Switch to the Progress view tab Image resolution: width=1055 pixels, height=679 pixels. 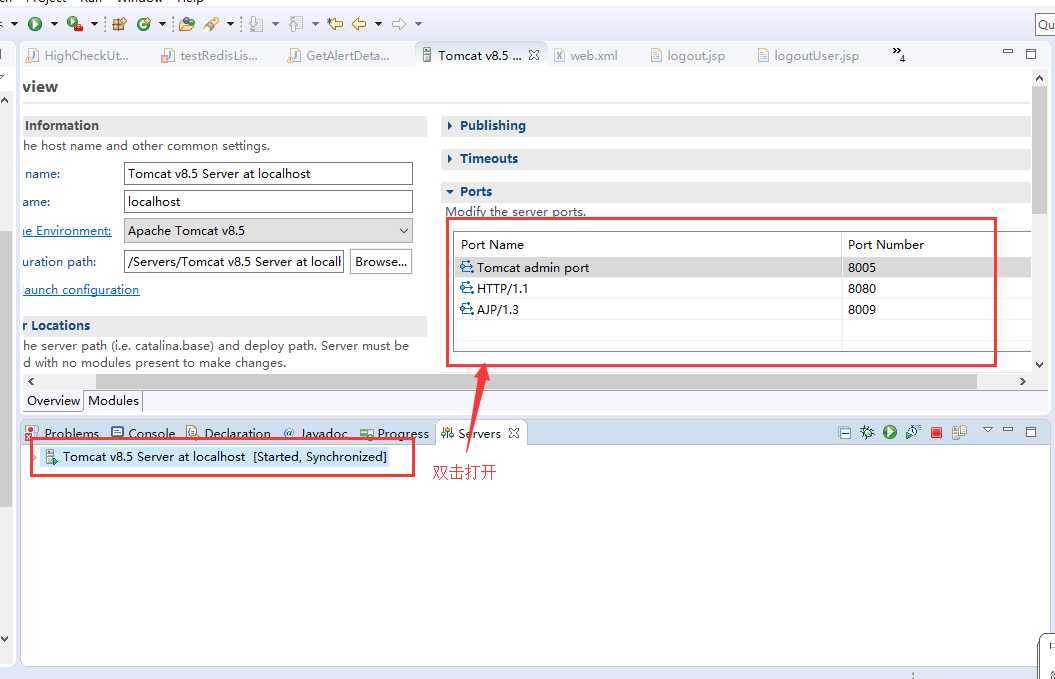[394, 433]
